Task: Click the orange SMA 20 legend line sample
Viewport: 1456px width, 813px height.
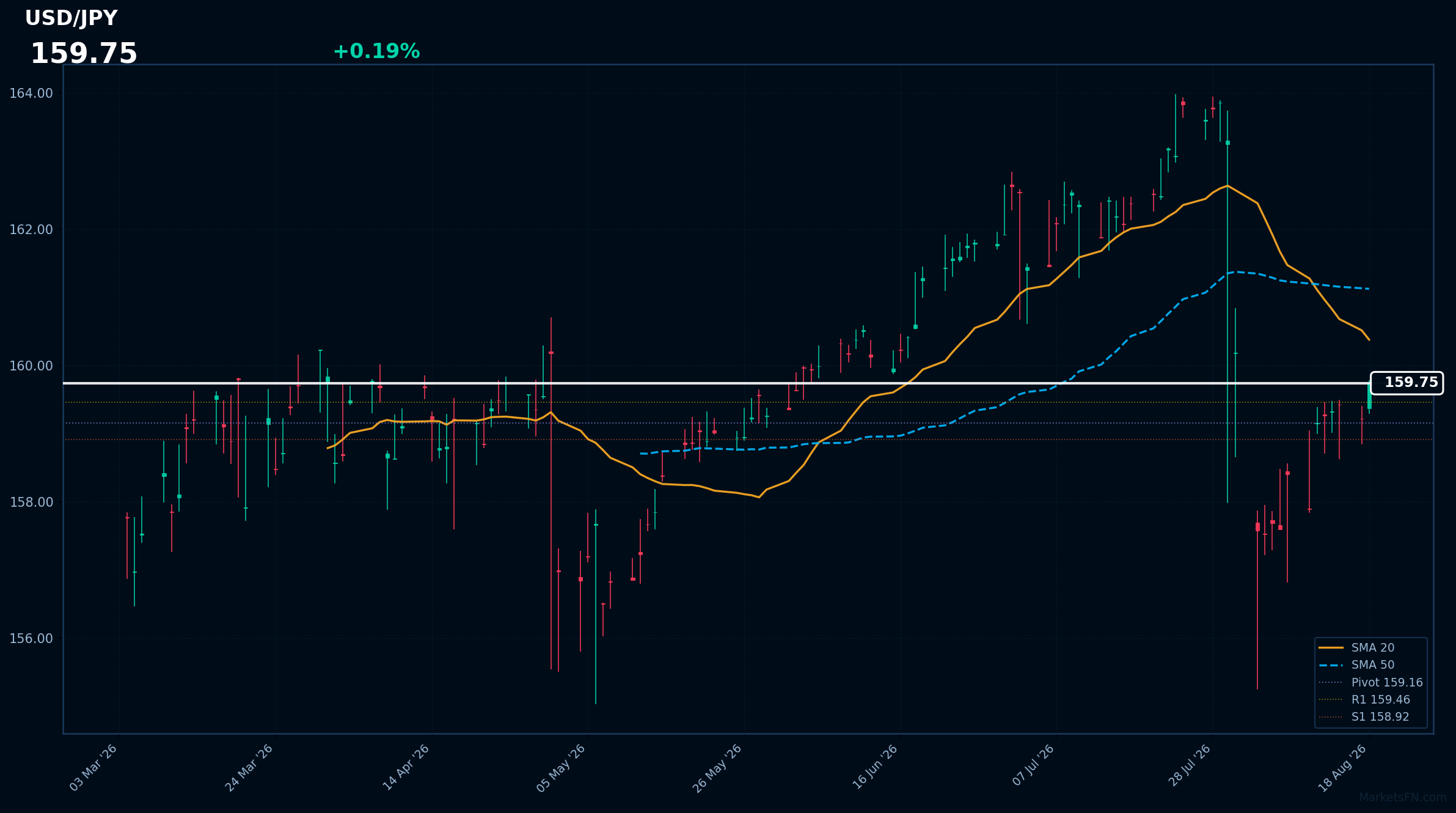Action: tap(1331, 648)
